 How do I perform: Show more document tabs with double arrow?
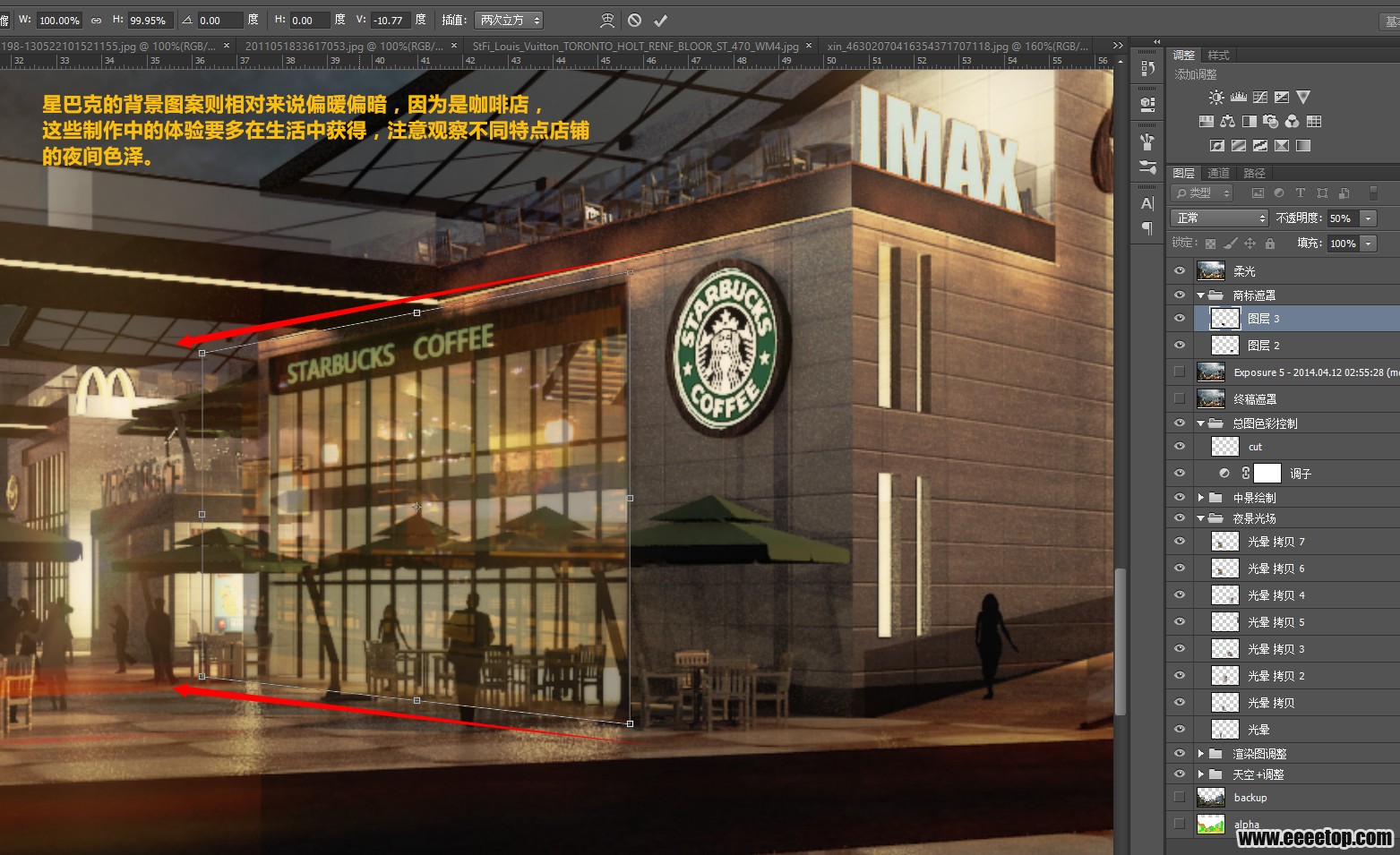pos(1117,46)
